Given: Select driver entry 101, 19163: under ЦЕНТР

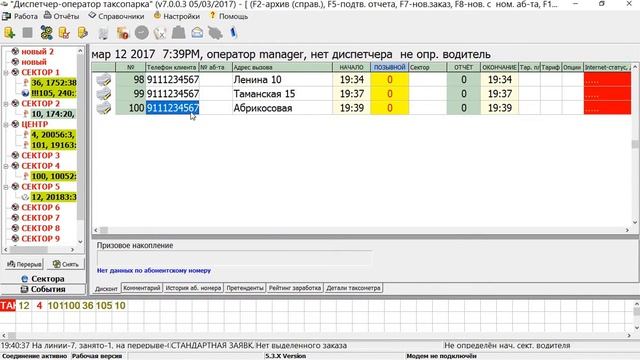Looking at the screenshot, I should 53,145.
